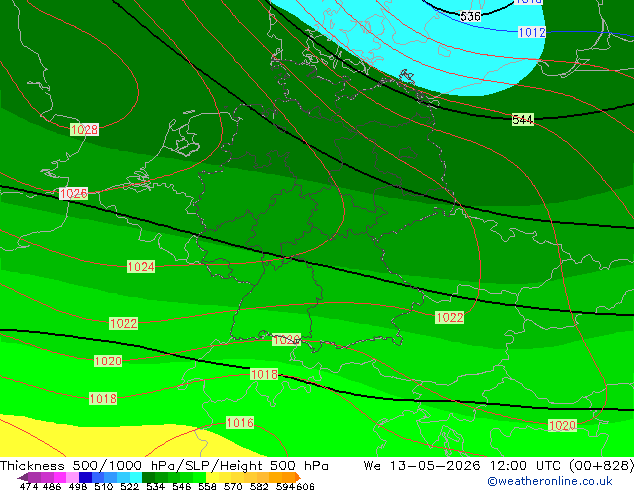Click the right arrow tip of color legend
Viewport: 634px width, 490px height.
coord(298,478)
